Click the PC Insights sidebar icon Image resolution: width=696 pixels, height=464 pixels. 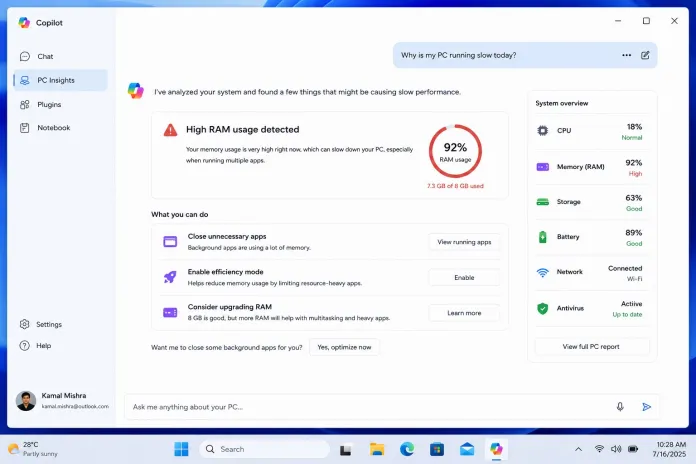point(25,80)
